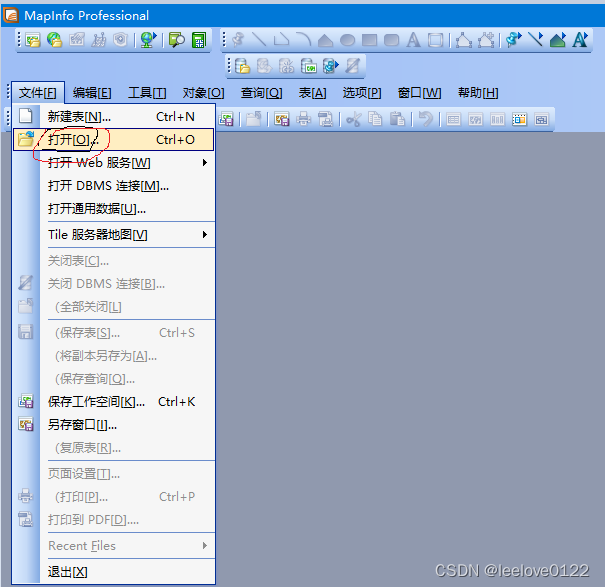Open Line Style icon with blue arrow
This screenshot has height=587, width=605.
(536, 40)
